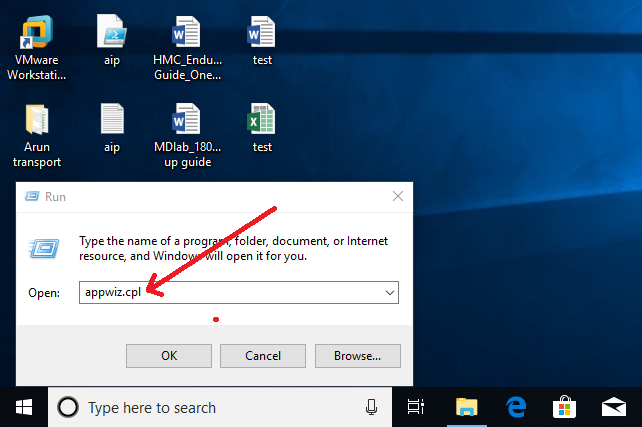Launch Microsoft Edge from the taskbar

click(516, 407)
